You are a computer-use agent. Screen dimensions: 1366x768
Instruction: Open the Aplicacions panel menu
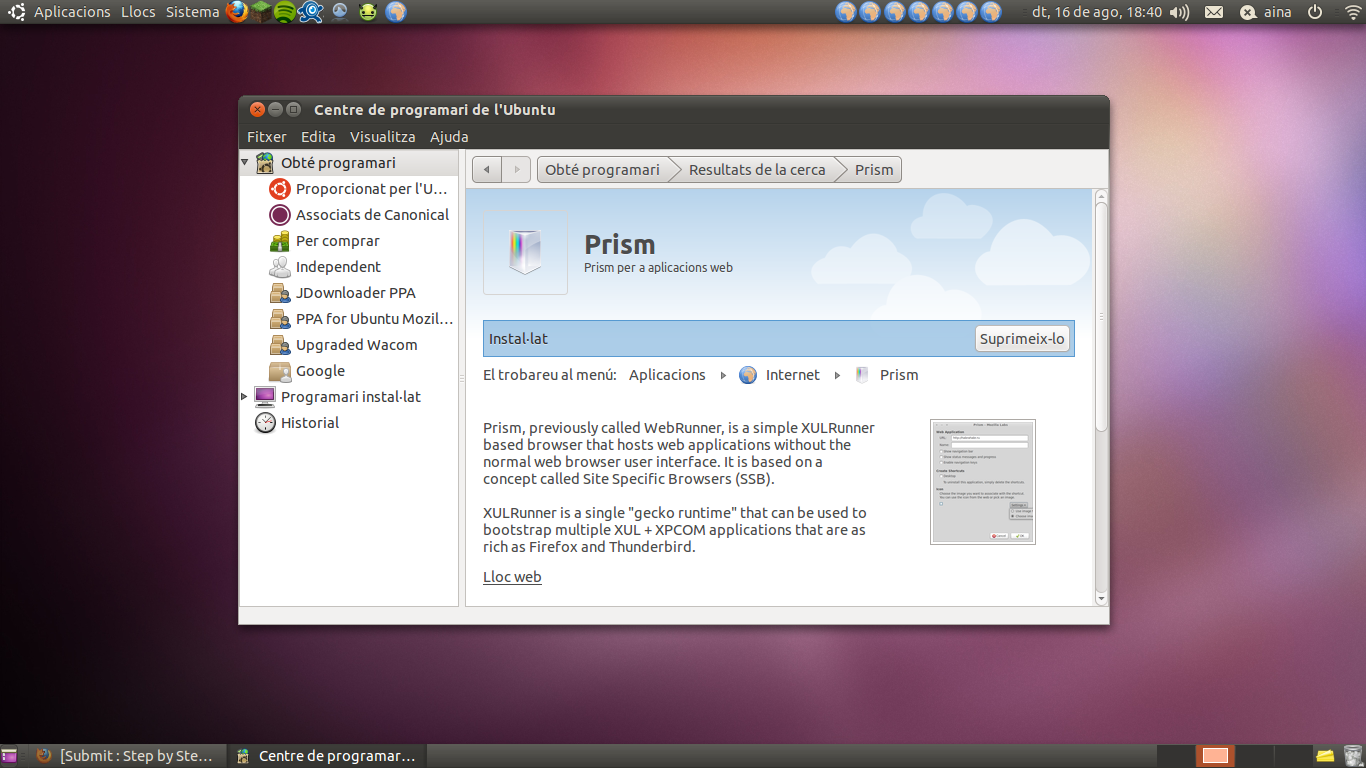coord(72,12)
